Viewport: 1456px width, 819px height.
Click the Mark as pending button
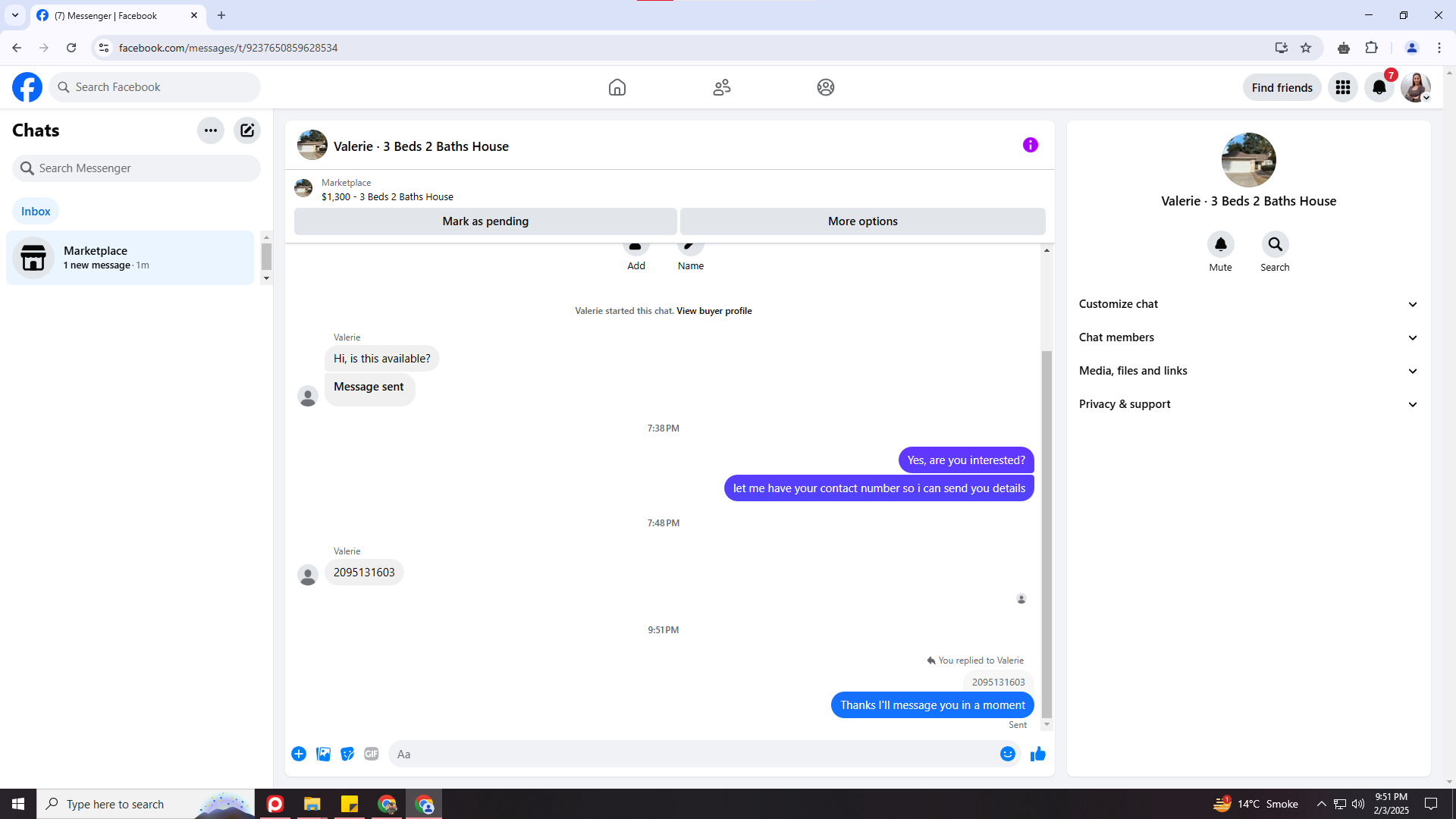tap(485, 221)
